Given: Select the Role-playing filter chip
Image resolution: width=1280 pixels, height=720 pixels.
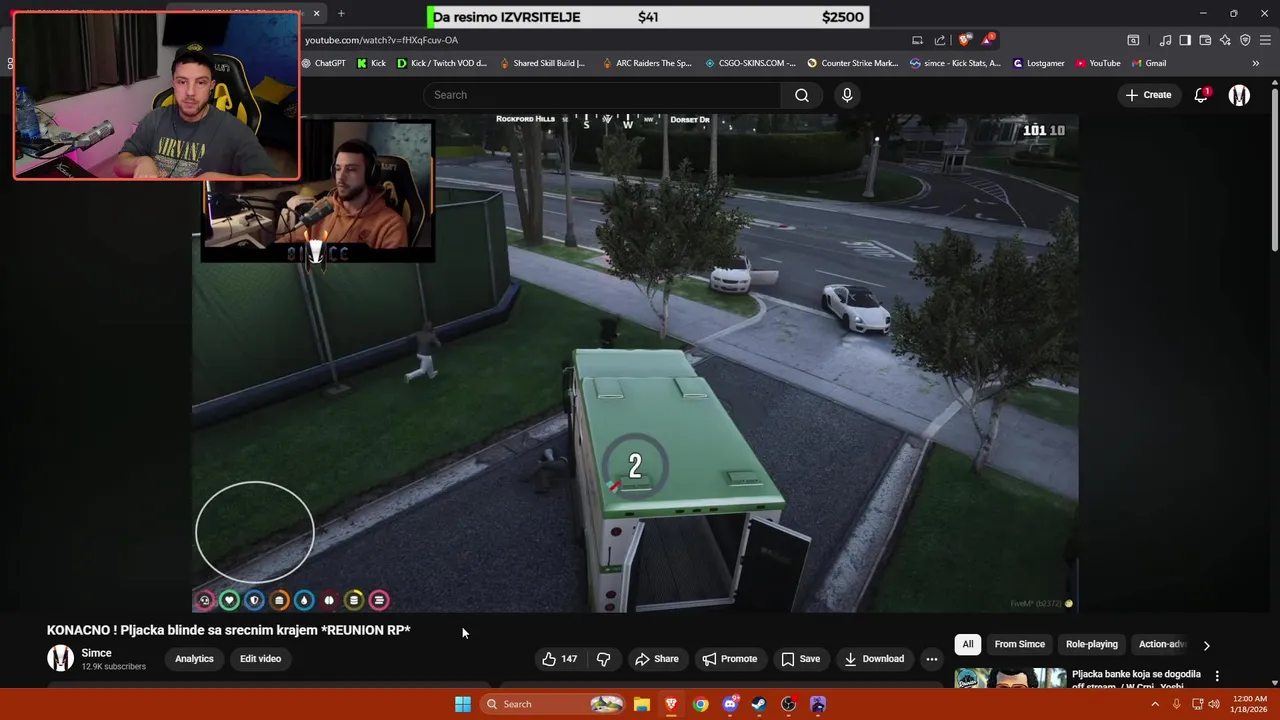Looking at the screenshot, I should [x=1091, y=644].
